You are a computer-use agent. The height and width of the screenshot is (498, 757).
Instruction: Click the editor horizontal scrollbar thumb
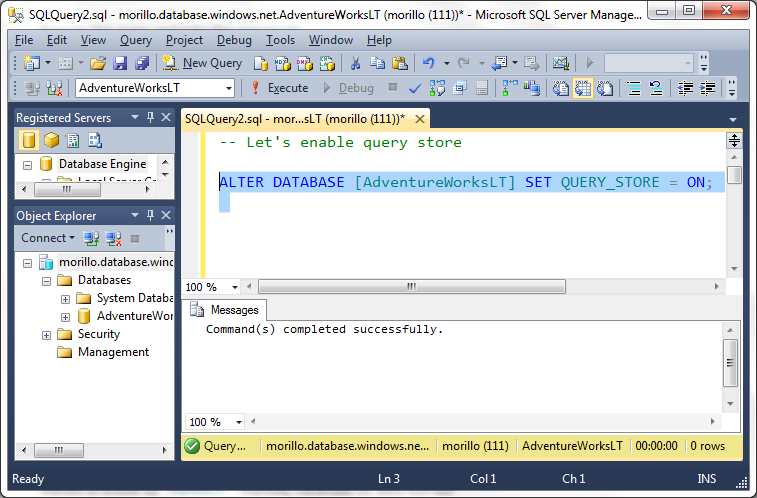pos(412,287)
